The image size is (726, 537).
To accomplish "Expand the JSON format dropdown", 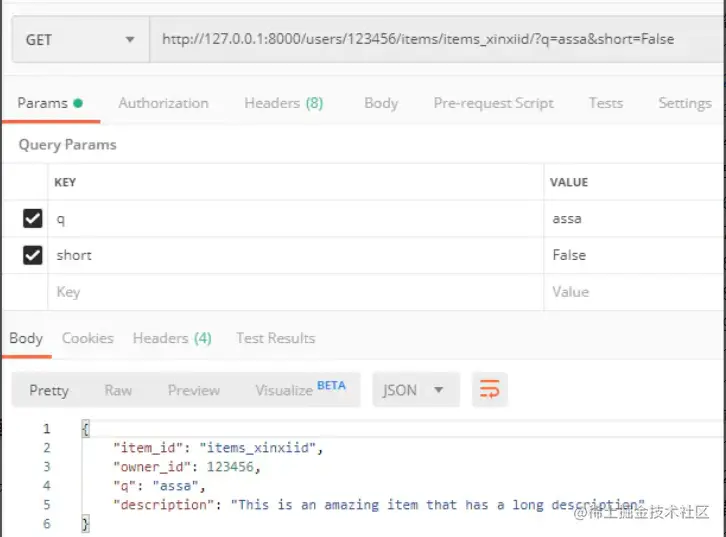I will pyautogui.click(x=416, y=390).
